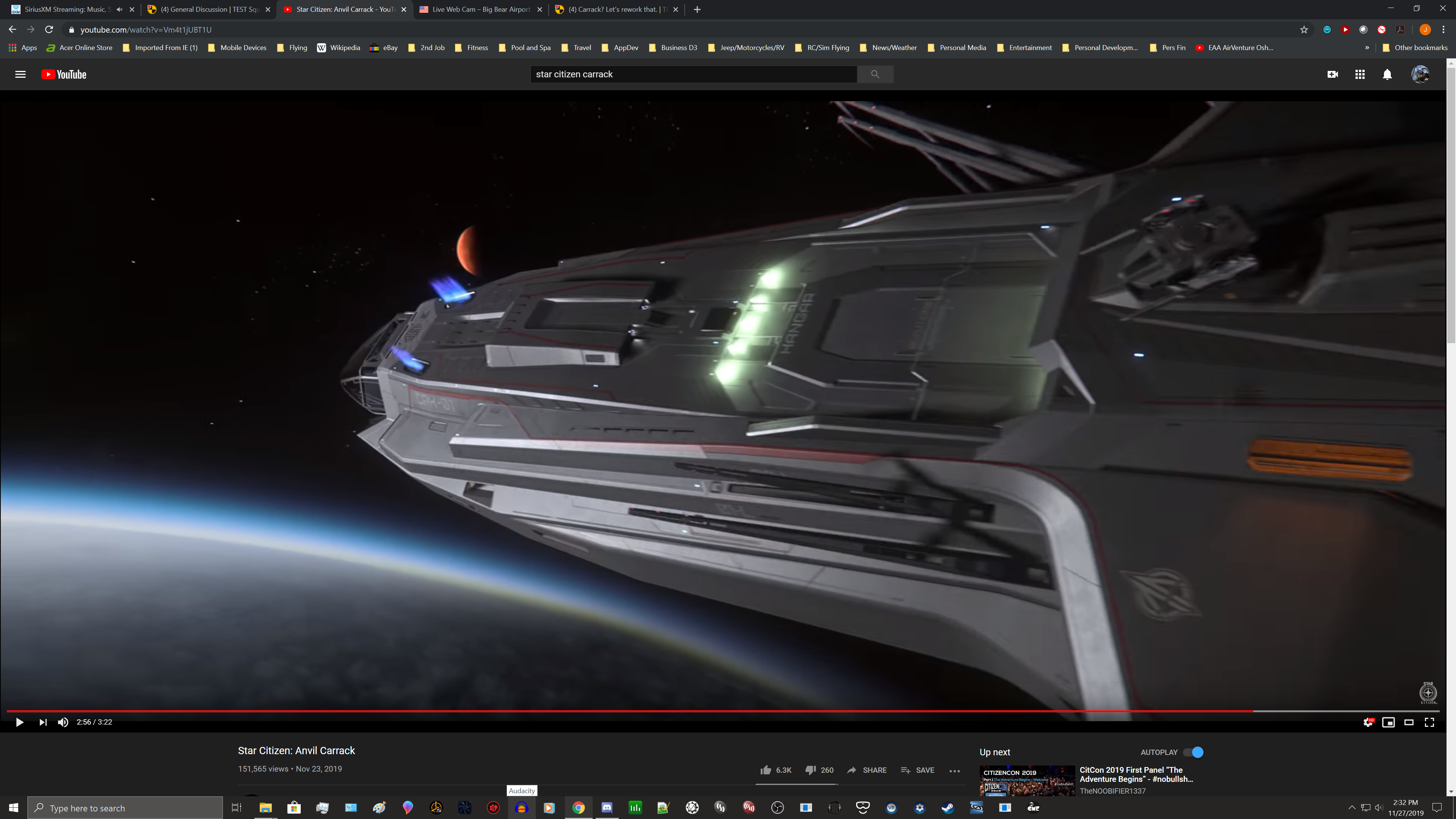Image resolution: width=1456 pixels, height=819 pixels.
Task: Enter fullscreen video mode
Action: point(1429,722)
